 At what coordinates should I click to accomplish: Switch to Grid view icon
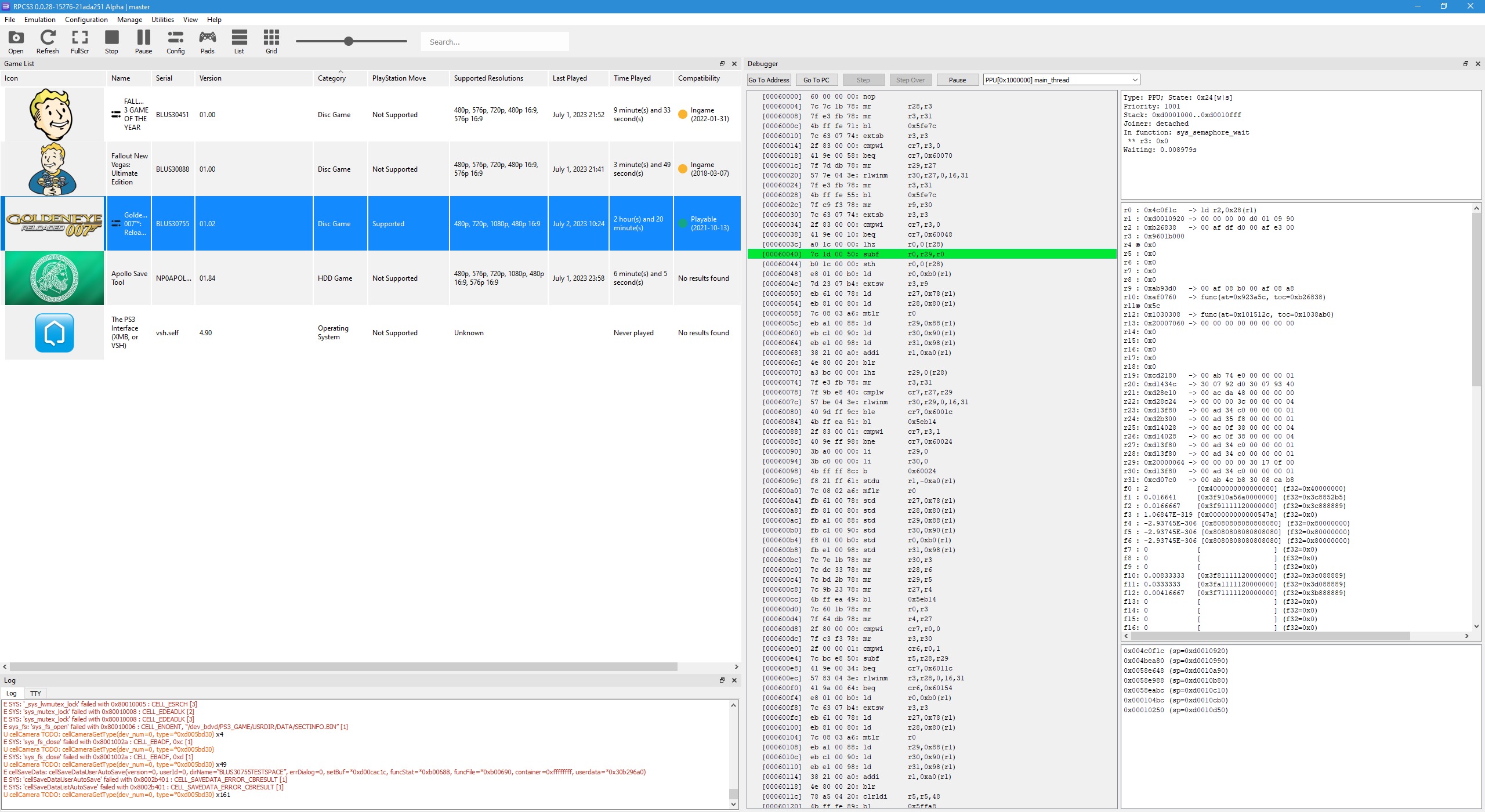click(x=271, y=41)
